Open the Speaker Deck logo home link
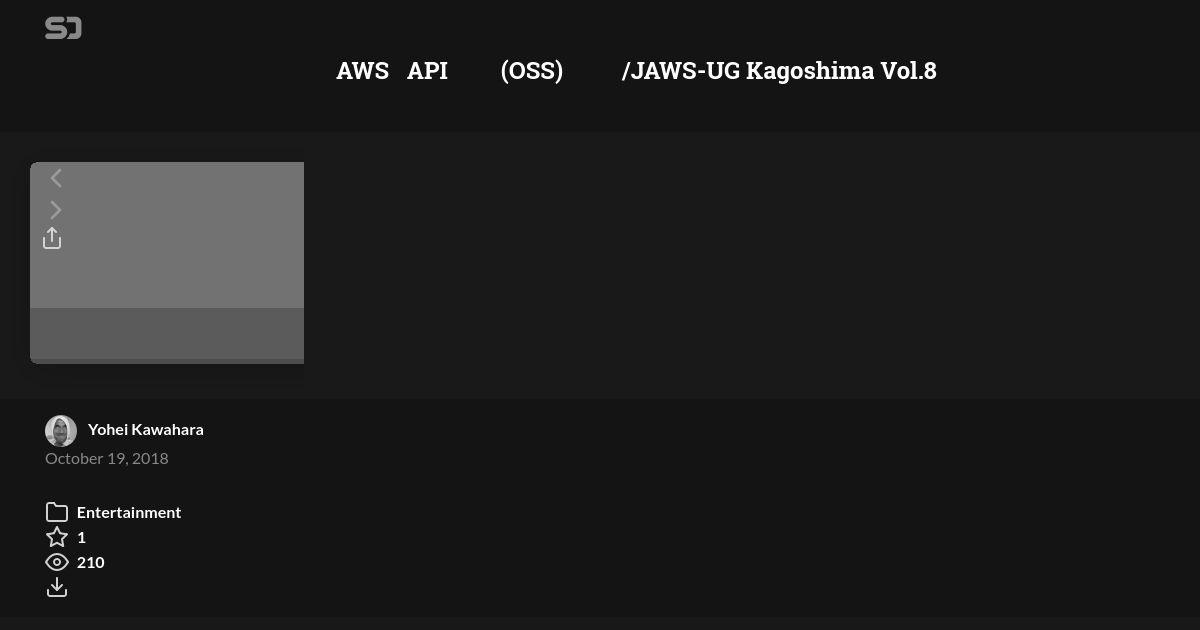 coord(63,29)
